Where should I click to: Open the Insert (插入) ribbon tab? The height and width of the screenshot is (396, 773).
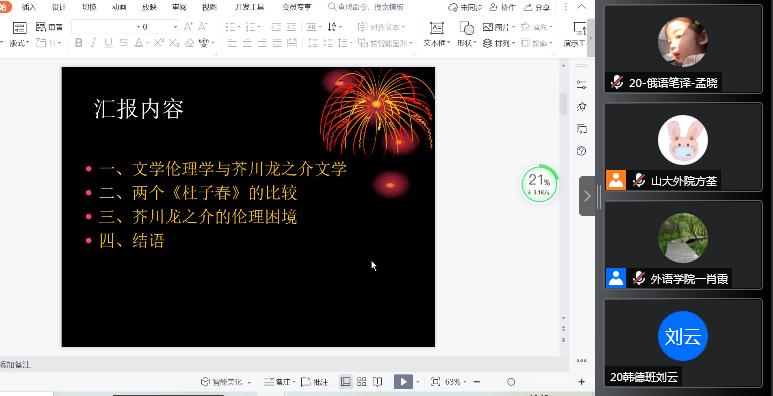(x=29, y=7)
